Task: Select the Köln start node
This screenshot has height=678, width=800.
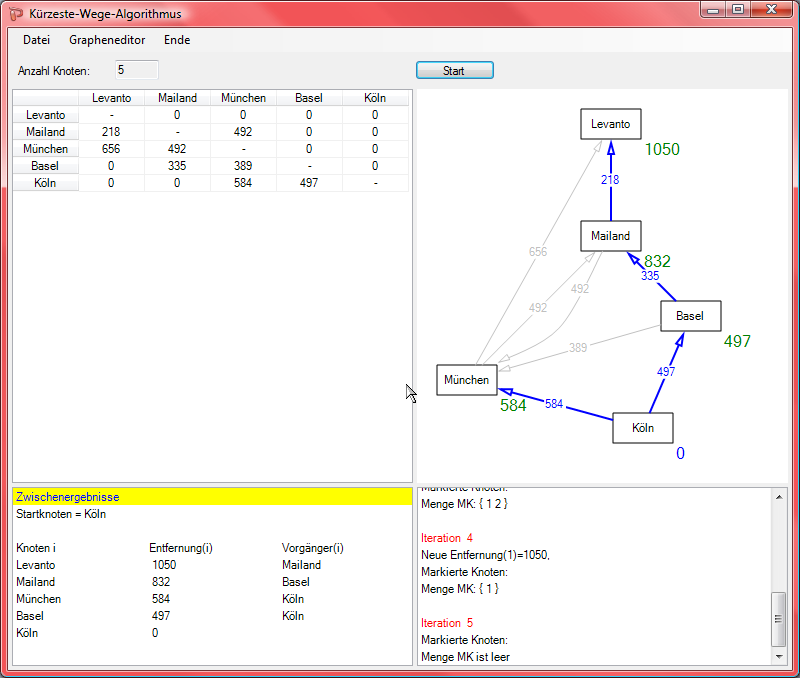Action: pos(642,428)
